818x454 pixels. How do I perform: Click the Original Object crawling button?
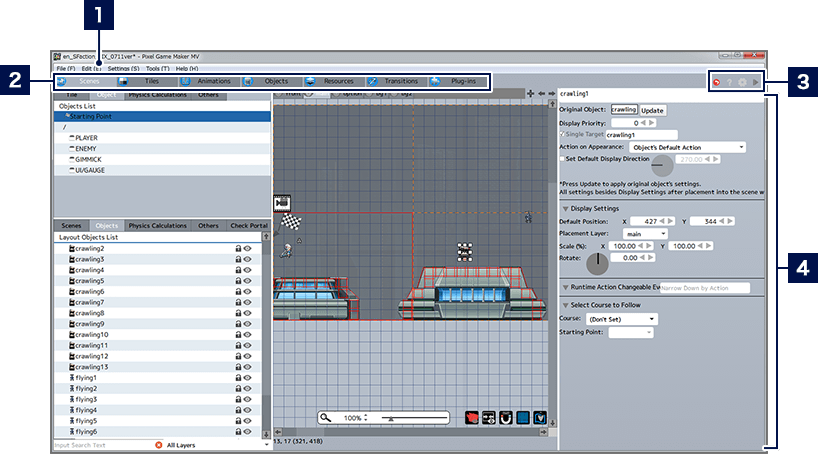[624, 110]
